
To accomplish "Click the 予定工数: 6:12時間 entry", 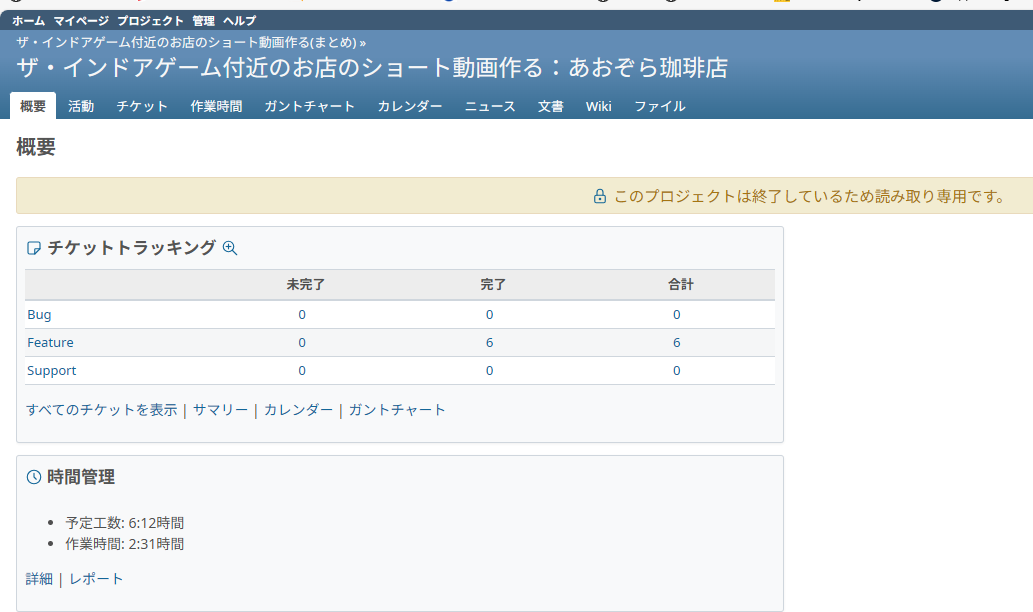I will coord(125,523).
